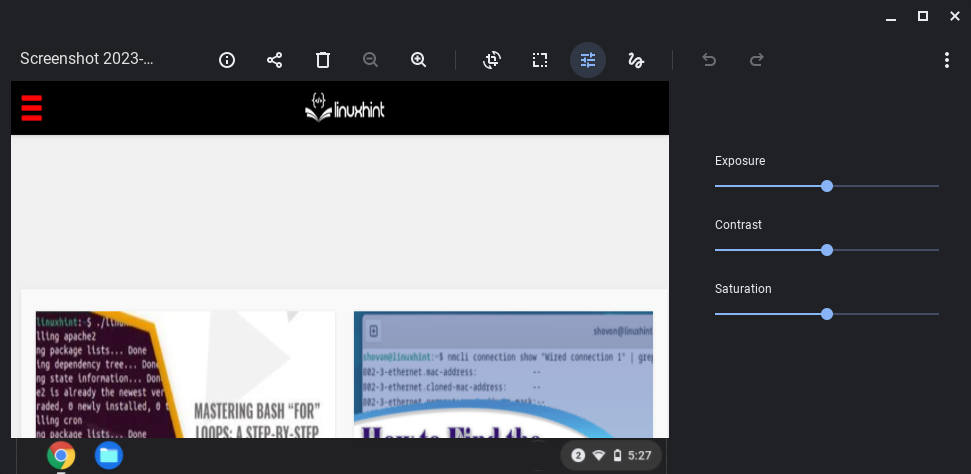Image resolution: width=971 pixels, height=474 pixels.
Task: Open Chrome from the shelf
Action: pos(61,456)
